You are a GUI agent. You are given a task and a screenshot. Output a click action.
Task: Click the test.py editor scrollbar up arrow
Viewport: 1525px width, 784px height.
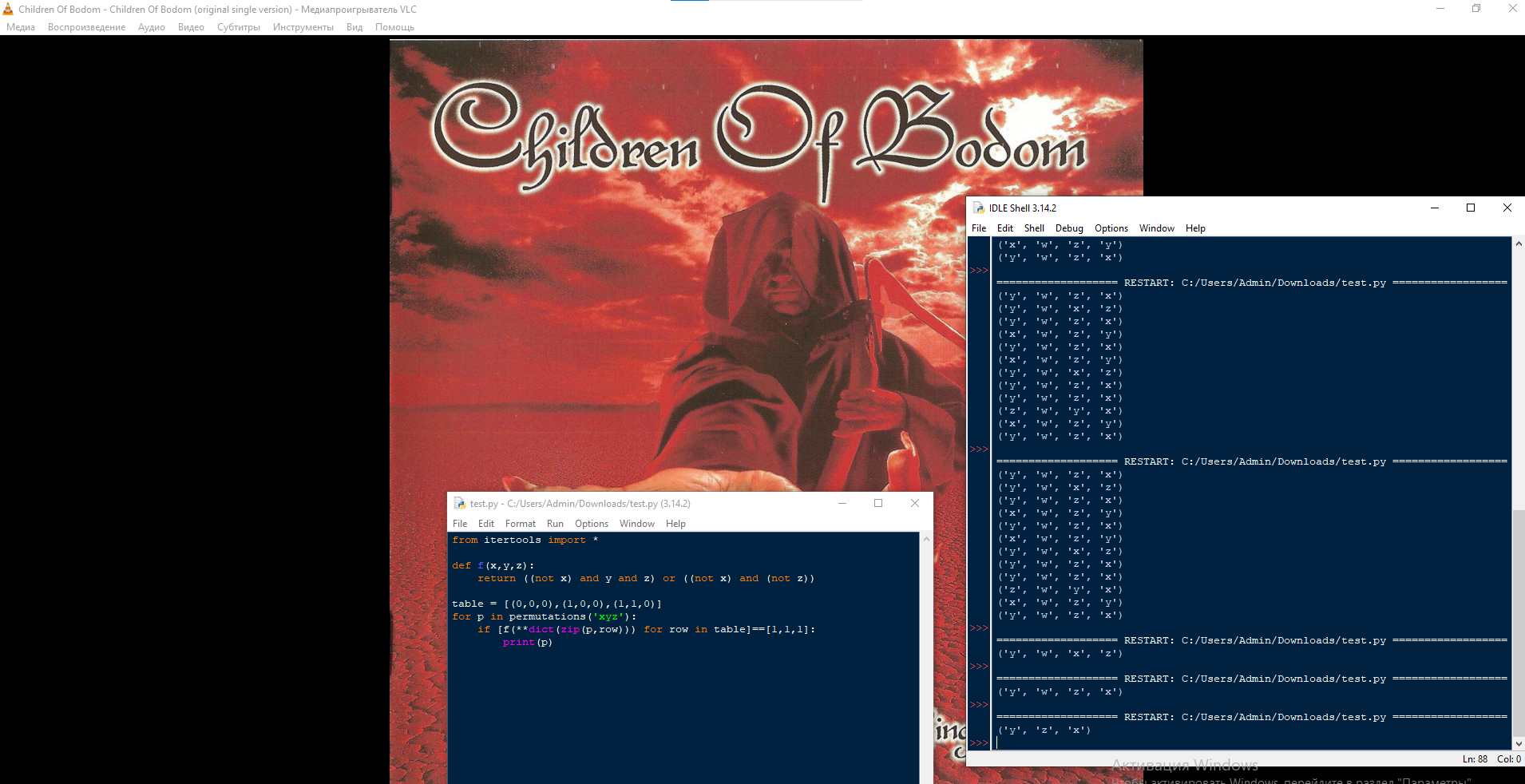(926, 539)
